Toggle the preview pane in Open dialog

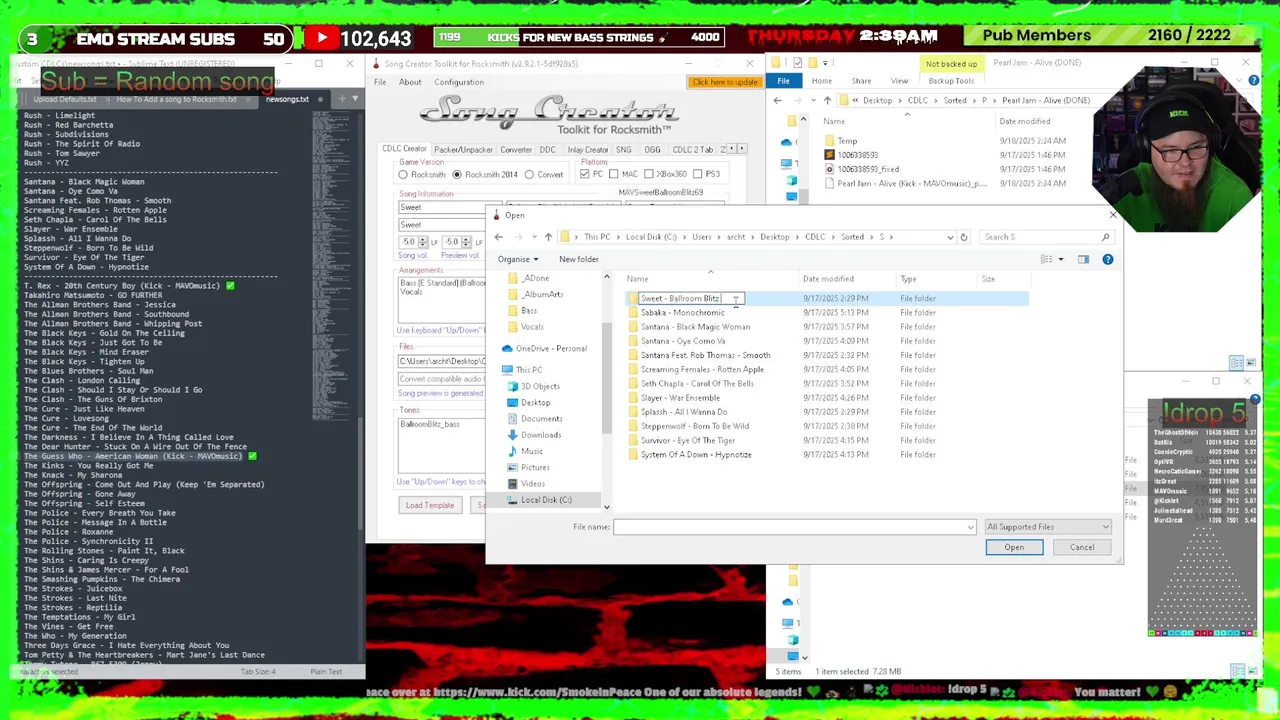1083,259
